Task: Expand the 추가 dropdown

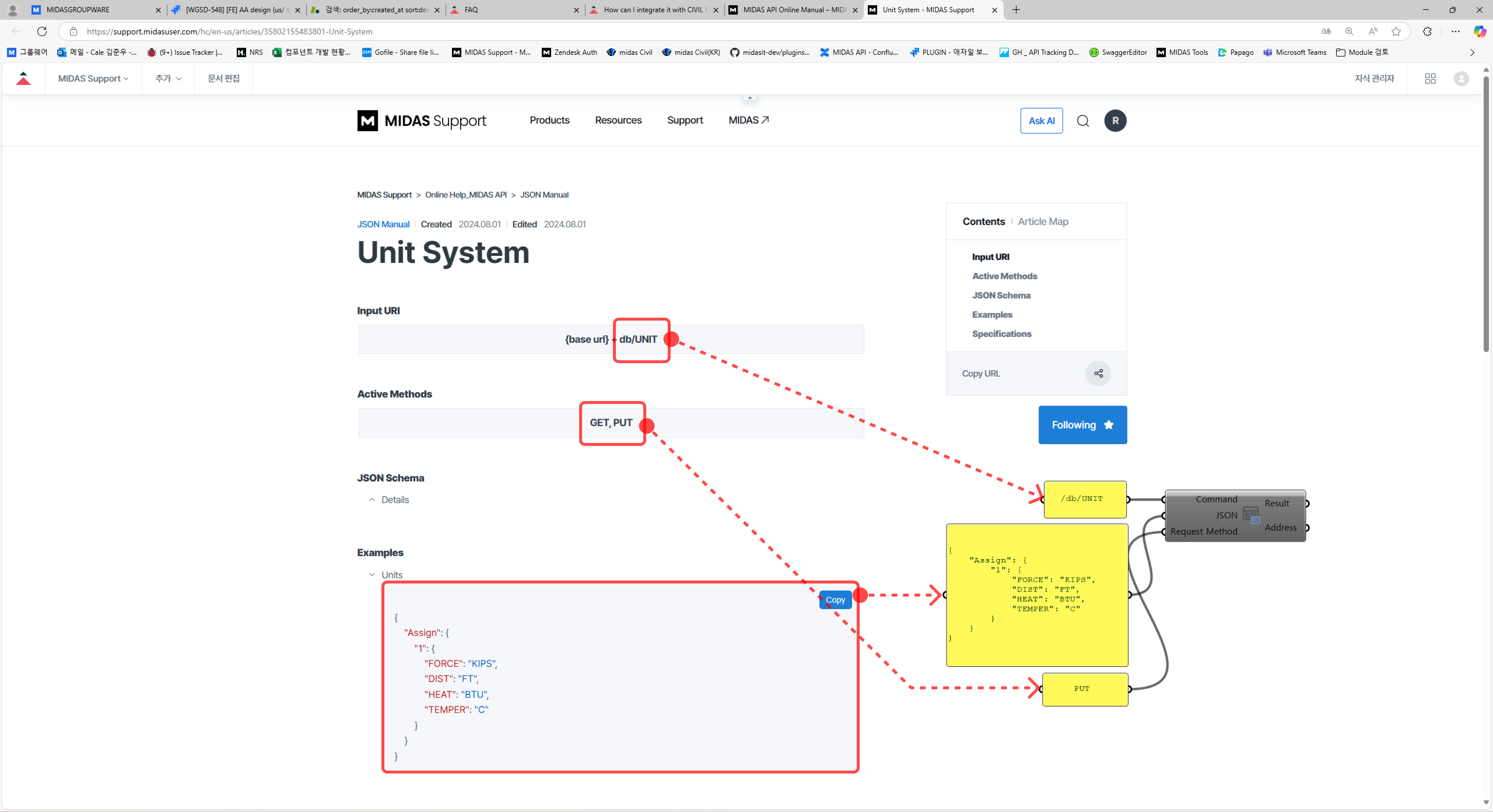Action: 168,78
